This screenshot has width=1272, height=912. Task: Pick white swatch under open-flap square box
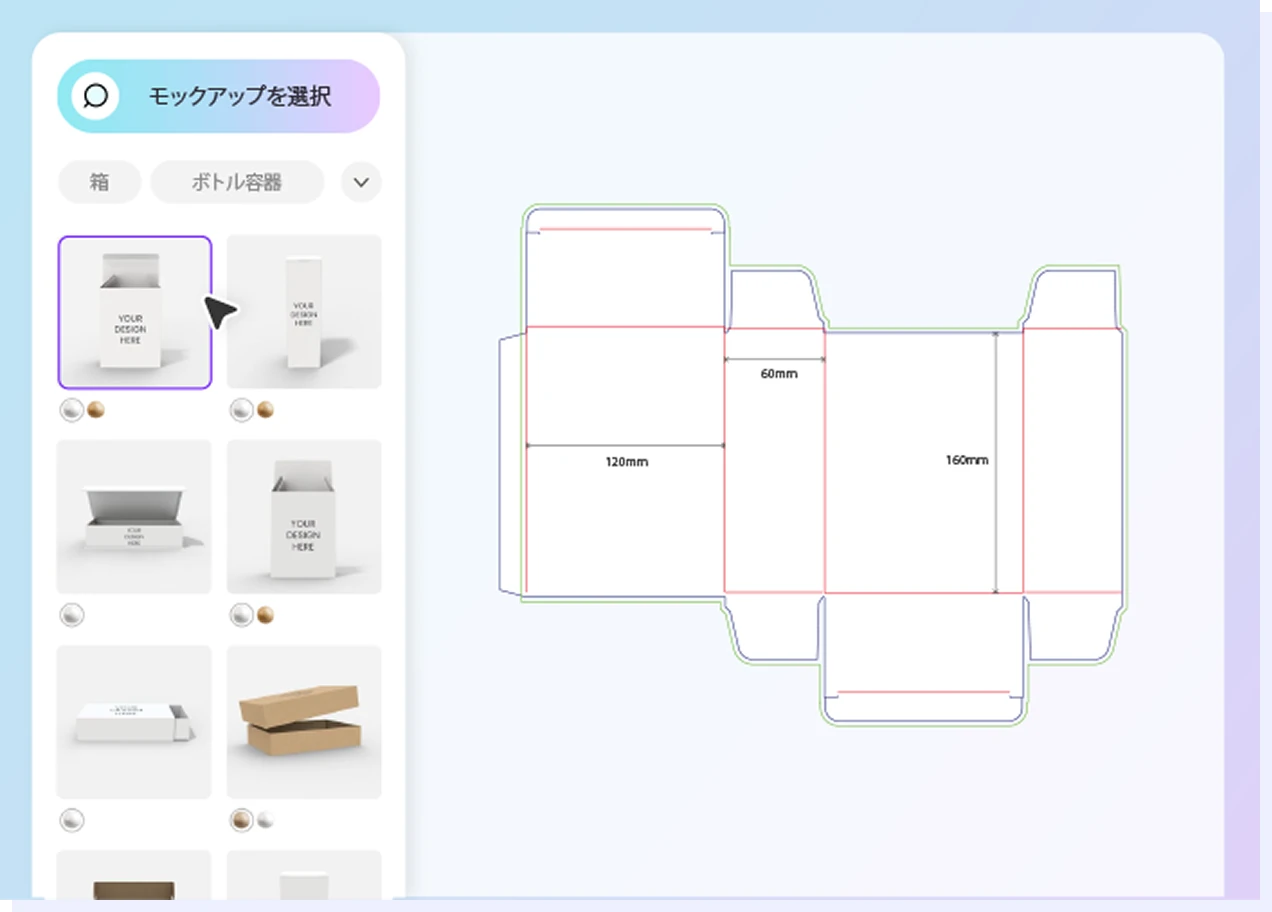242,615
